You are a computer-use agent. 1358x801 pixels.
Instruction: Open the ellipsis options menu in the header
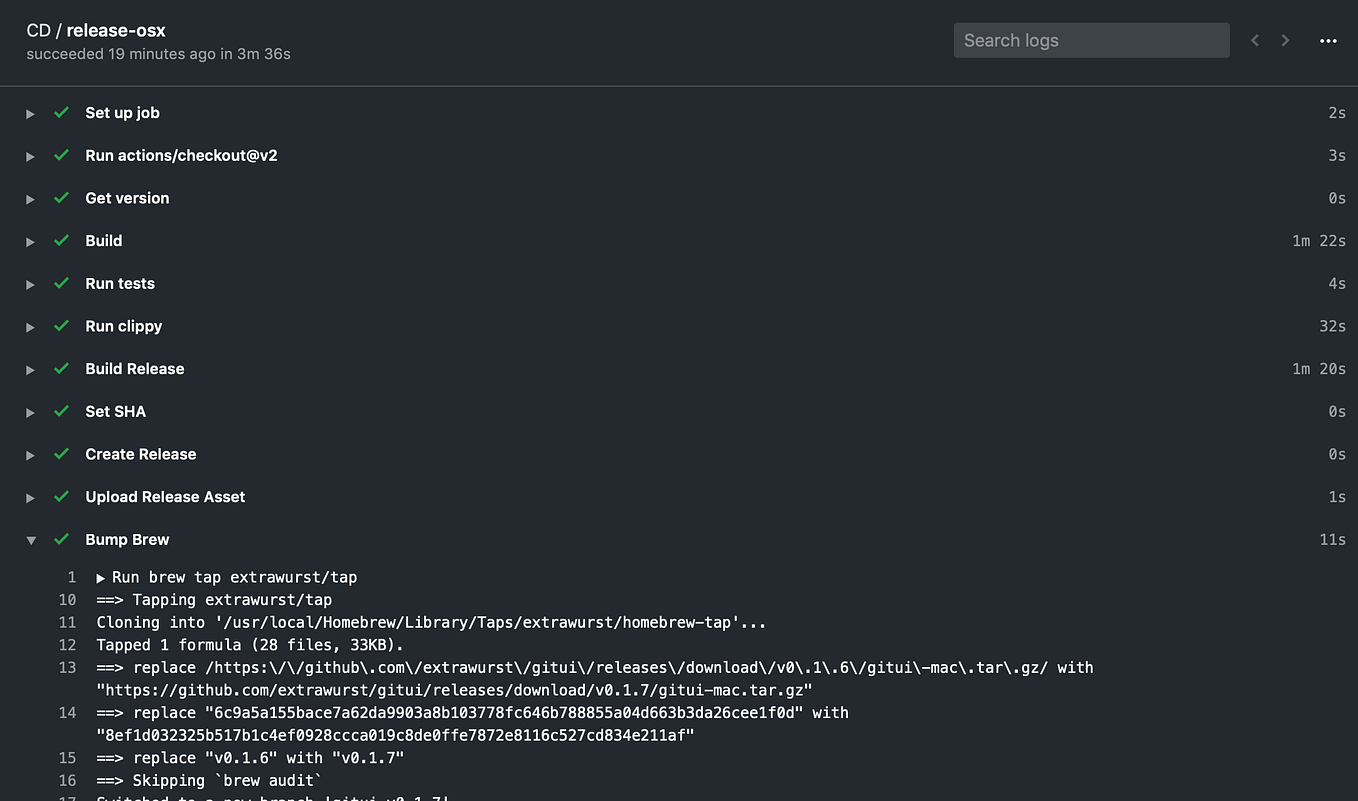(1328, 40)
